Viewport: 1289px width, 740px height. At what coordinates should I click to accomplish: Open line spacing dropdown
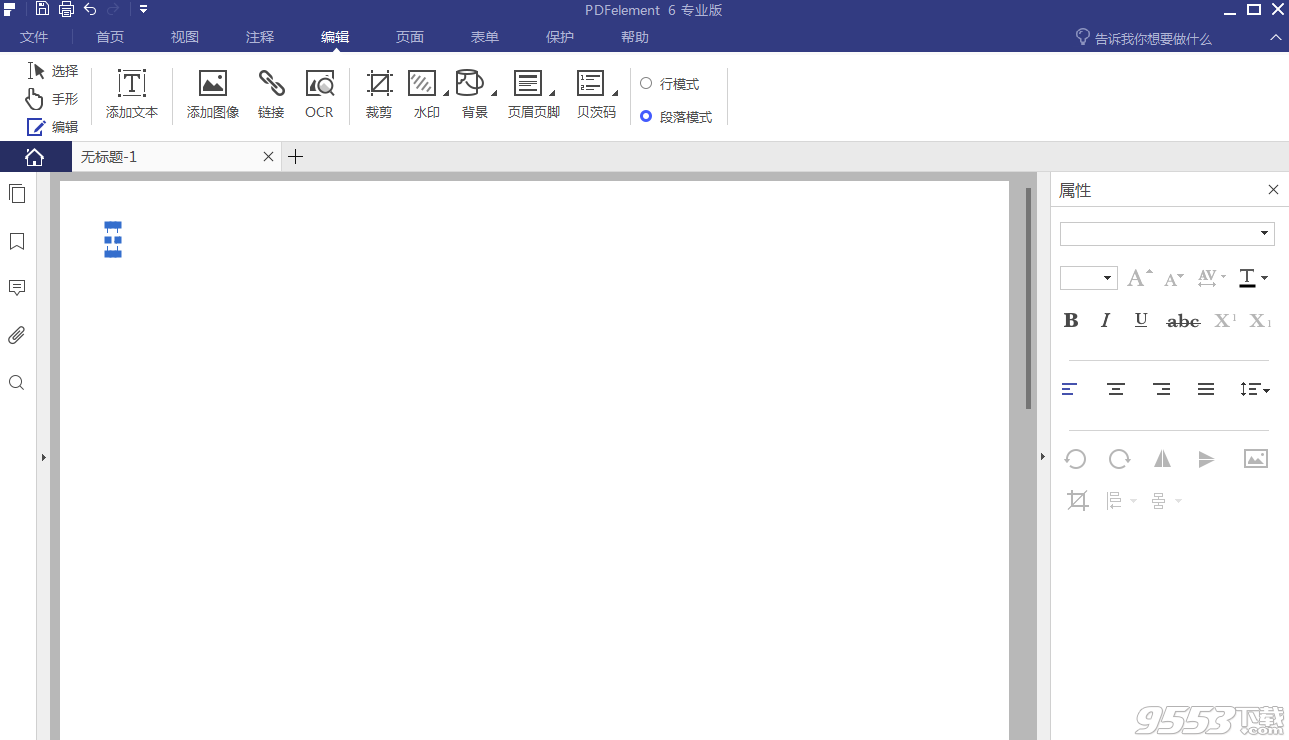click(x=1254, y=389)
